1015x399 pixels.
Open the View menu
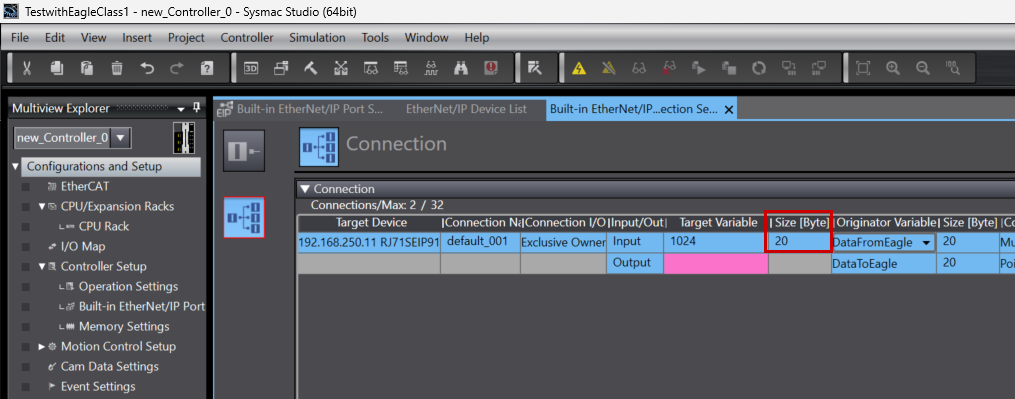[94, 38]
